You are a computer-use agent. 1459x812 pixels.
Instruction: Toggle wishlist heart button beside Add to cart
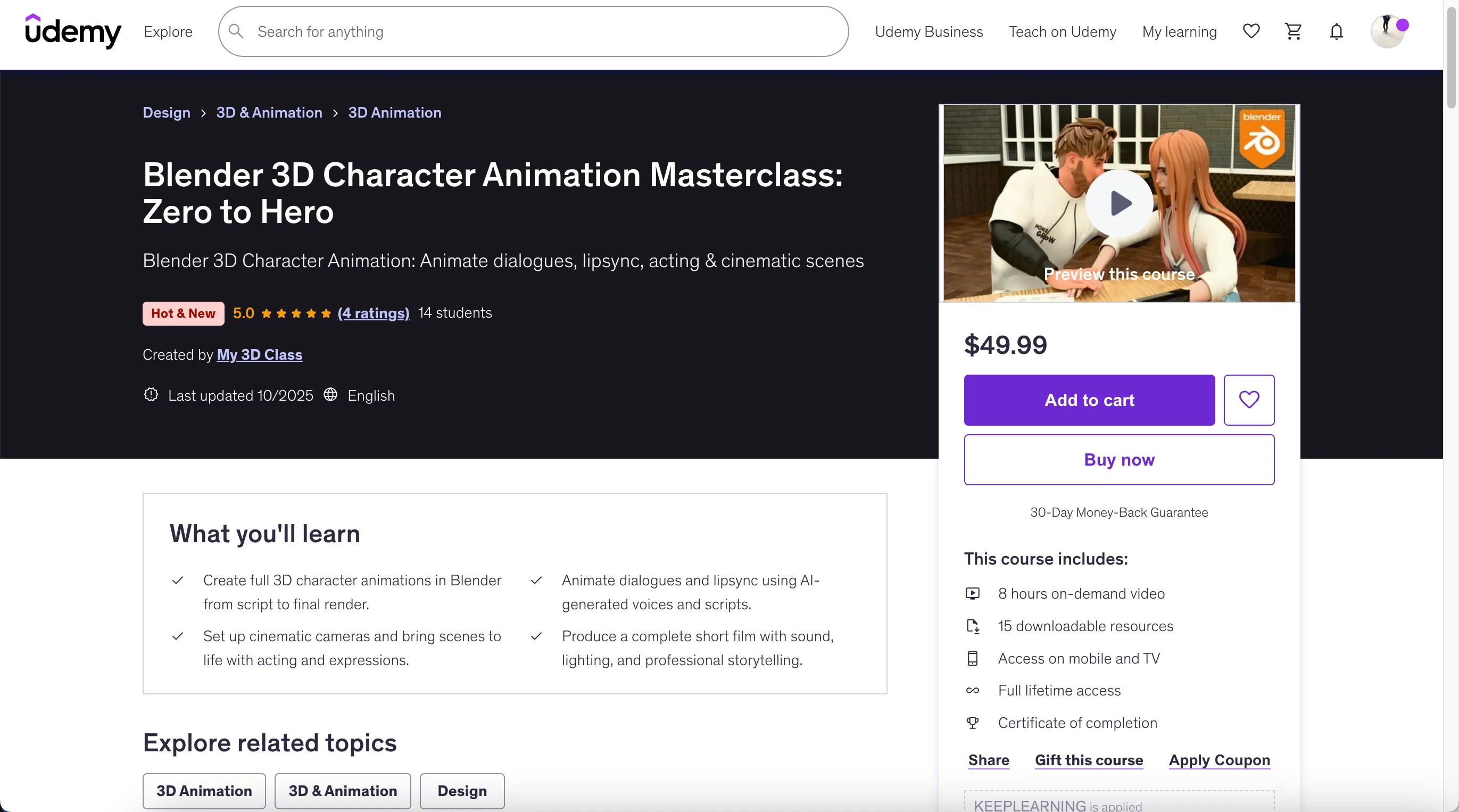[1248, 400]
